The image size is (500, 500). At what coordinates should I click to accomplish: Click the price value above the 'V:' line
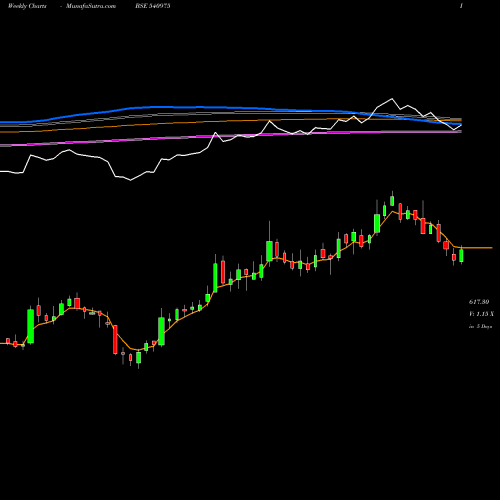(x=479, y=302)
